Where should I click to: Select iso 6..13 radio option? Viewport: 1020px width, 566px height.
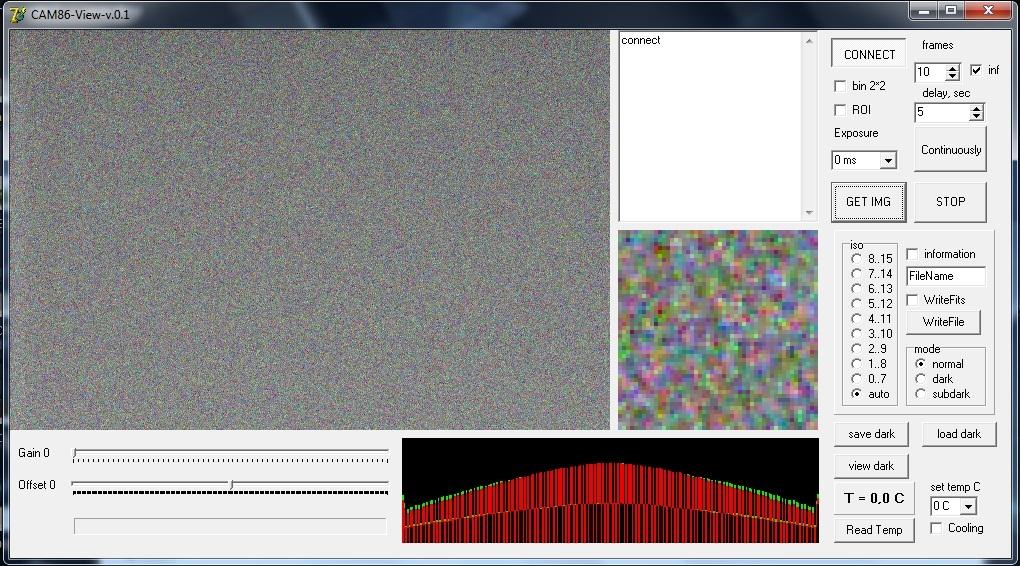856,288
